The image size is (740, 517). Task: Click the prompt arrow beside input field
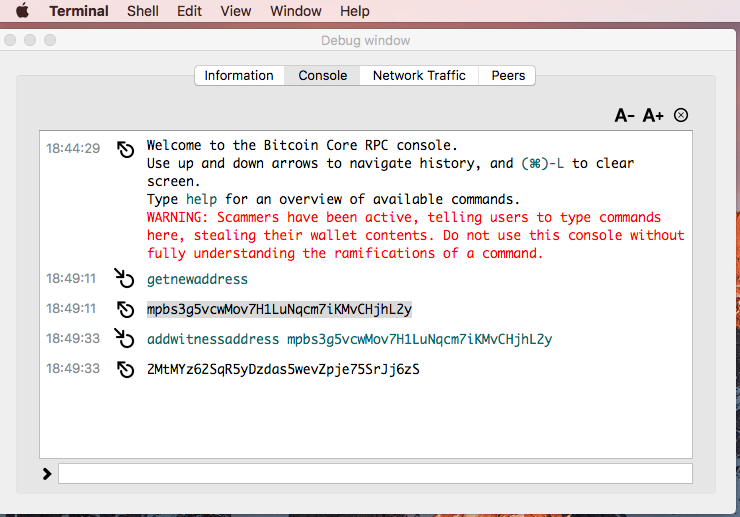click(47, 474)
